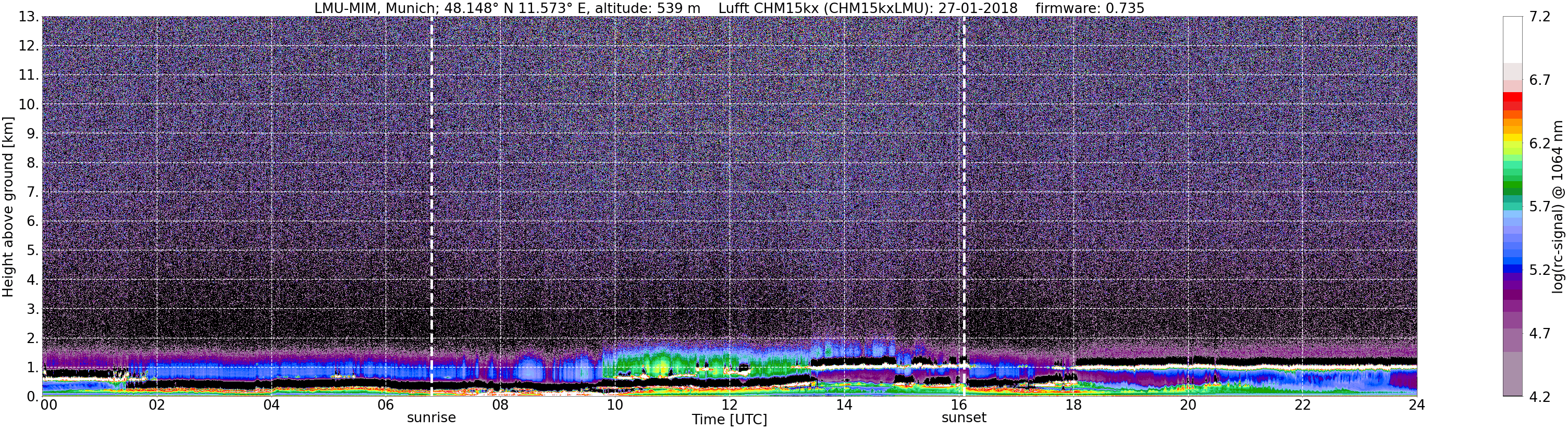Click the 1. height tick label
The image size is (1568, 430).
click(33, 368)
